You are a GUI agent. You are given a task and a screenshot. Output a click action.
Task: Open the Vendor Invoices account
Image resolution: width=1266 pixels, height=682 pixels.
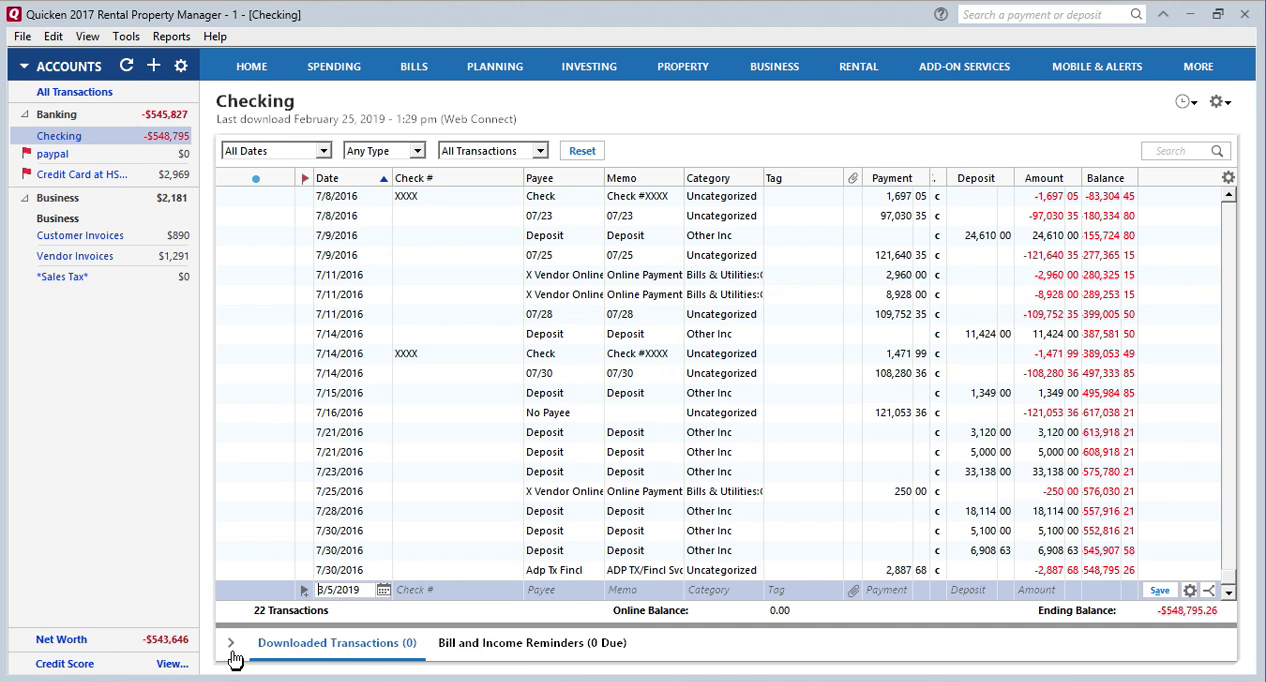[x=75, y=256]
